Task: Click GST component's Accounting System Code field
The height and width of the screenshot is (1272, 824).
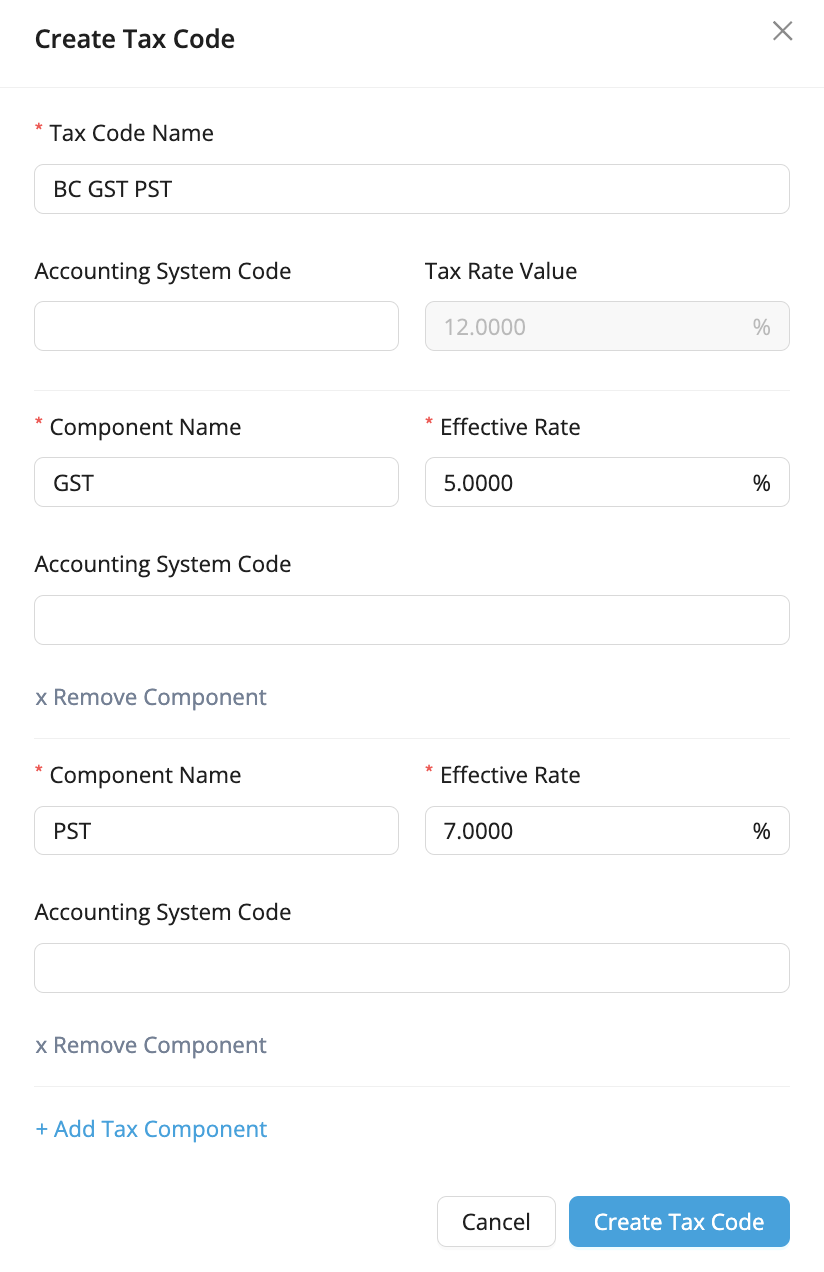Action: (x=411, y=620)
